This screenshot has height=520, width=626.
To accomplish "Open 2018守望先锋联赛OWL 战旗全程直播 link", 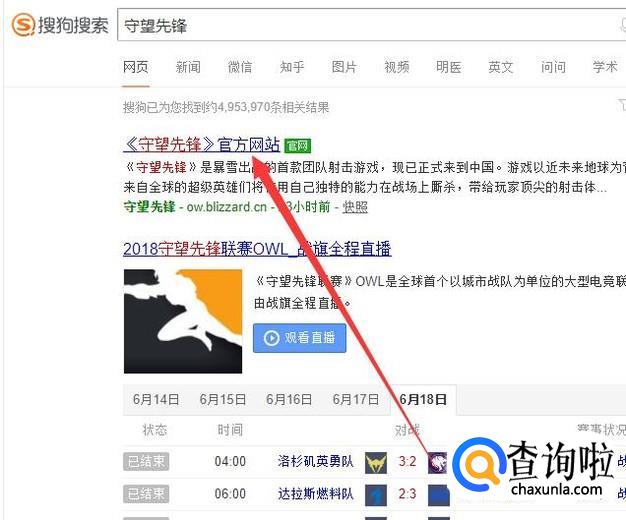I will pyautogui.click(x=257, y=249).
